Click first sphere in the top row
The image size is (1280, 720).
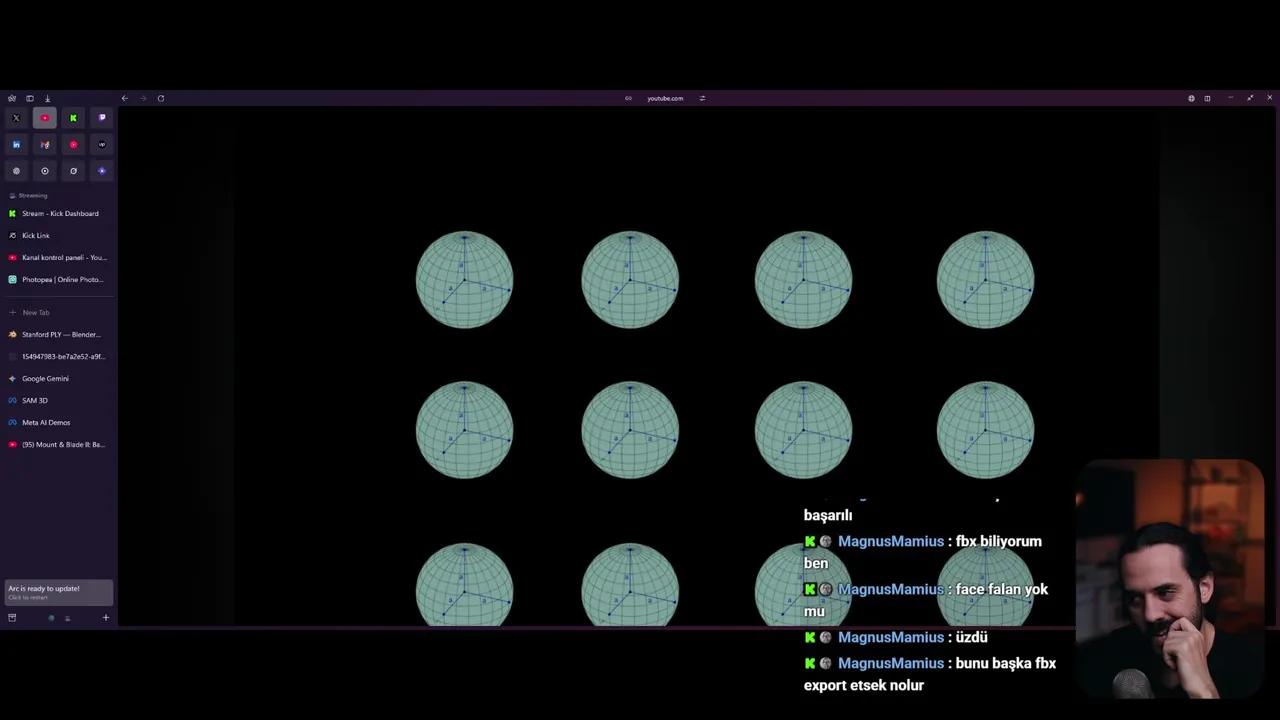point(465,280)
